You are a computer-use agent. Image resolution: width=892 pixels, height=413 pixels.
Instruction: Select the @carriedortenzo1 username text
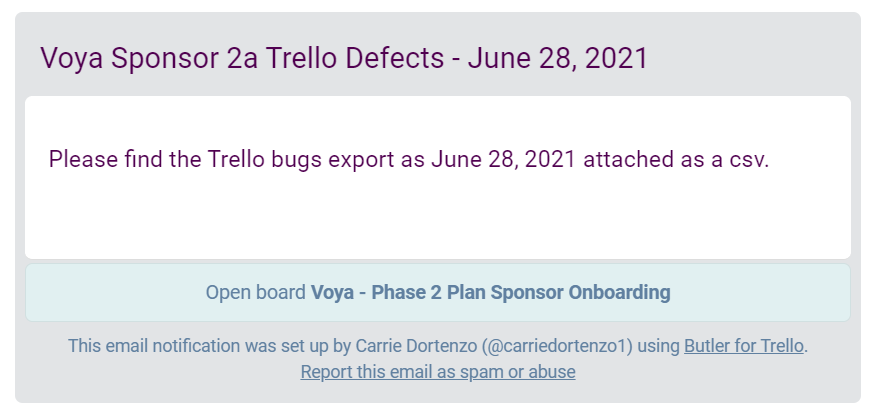click(560, 346)
